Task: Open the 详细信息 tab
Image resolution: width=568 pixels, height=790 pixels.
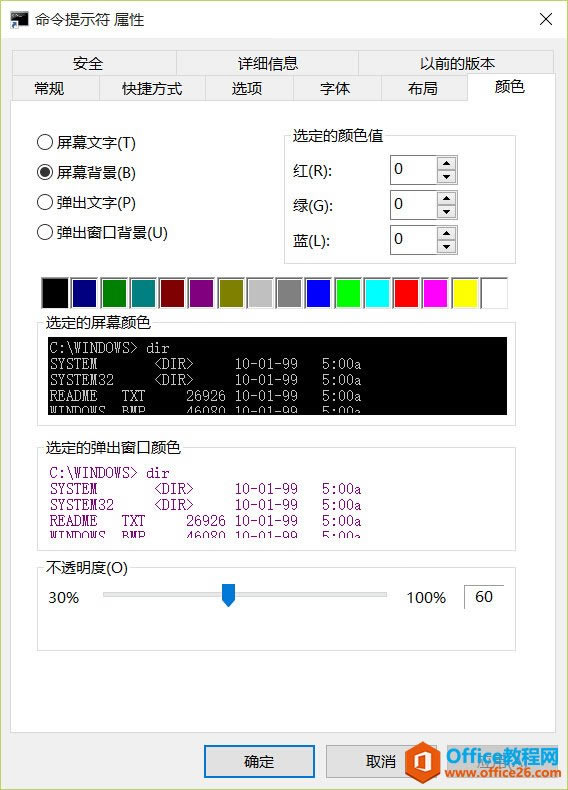Action: coord(268,63)
